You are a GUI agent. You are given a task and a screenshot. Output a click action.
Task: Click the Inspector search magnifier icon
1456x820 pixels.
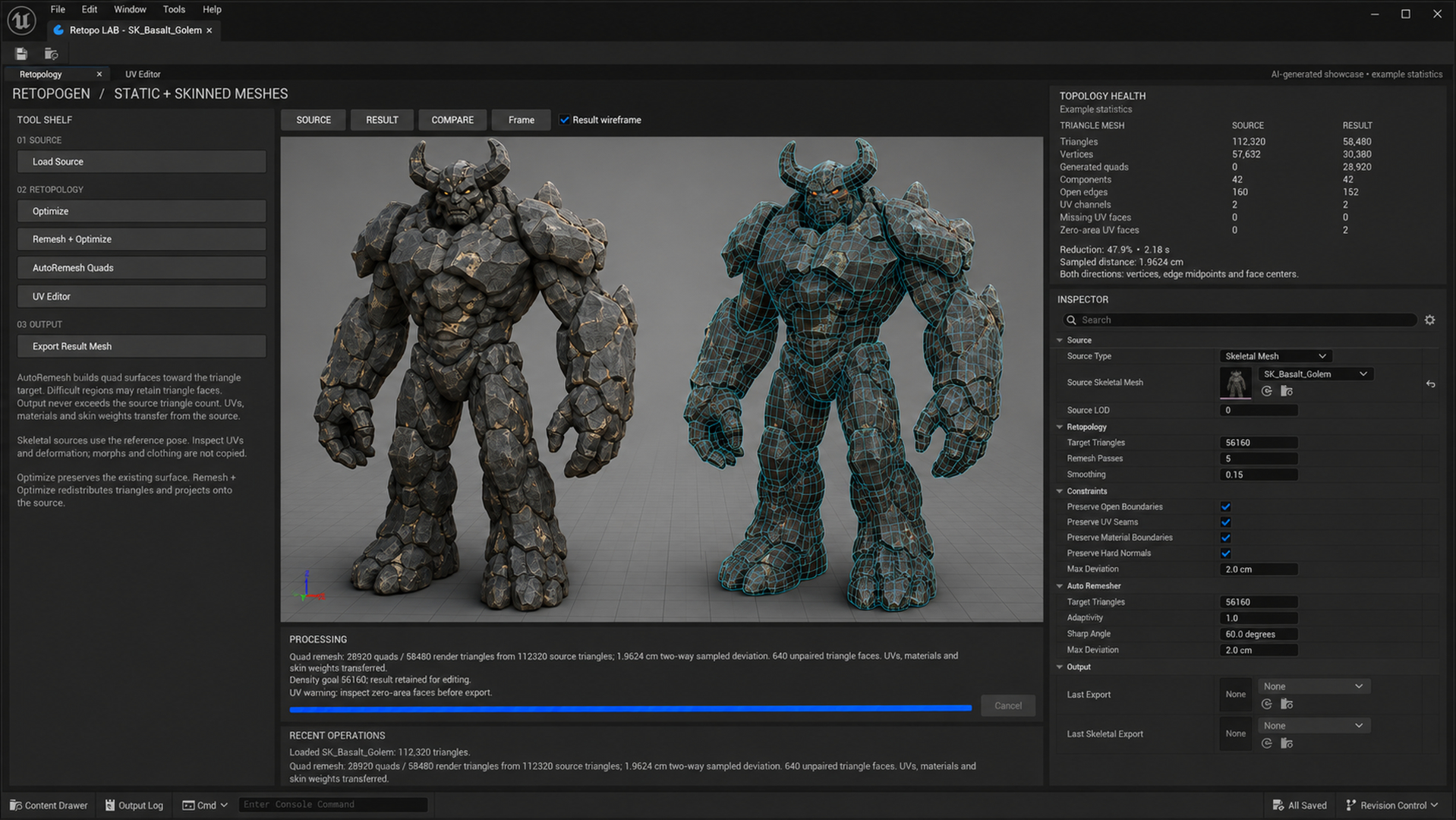tap(1071, 320)
